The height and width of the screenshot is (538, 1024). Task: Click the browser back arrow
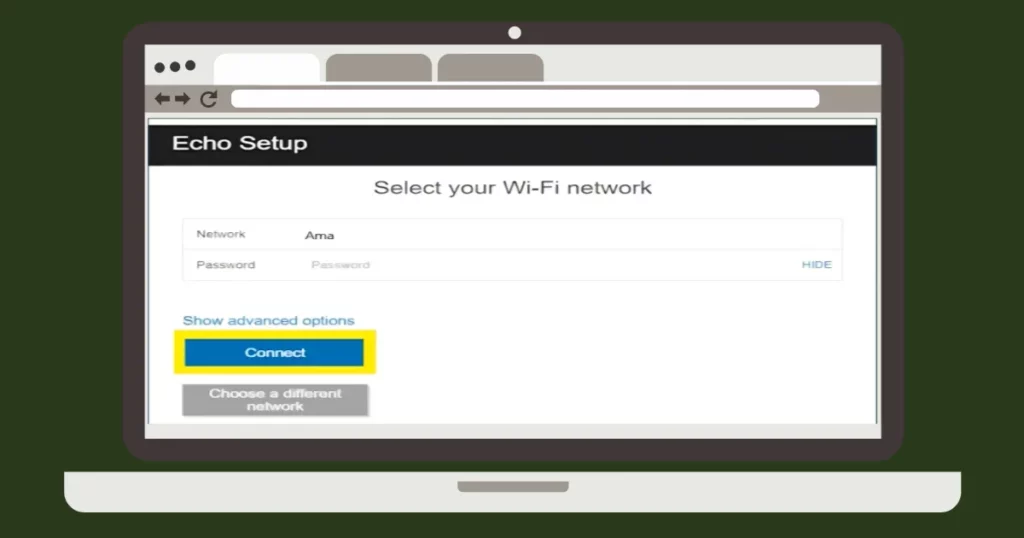coord(162,99)
